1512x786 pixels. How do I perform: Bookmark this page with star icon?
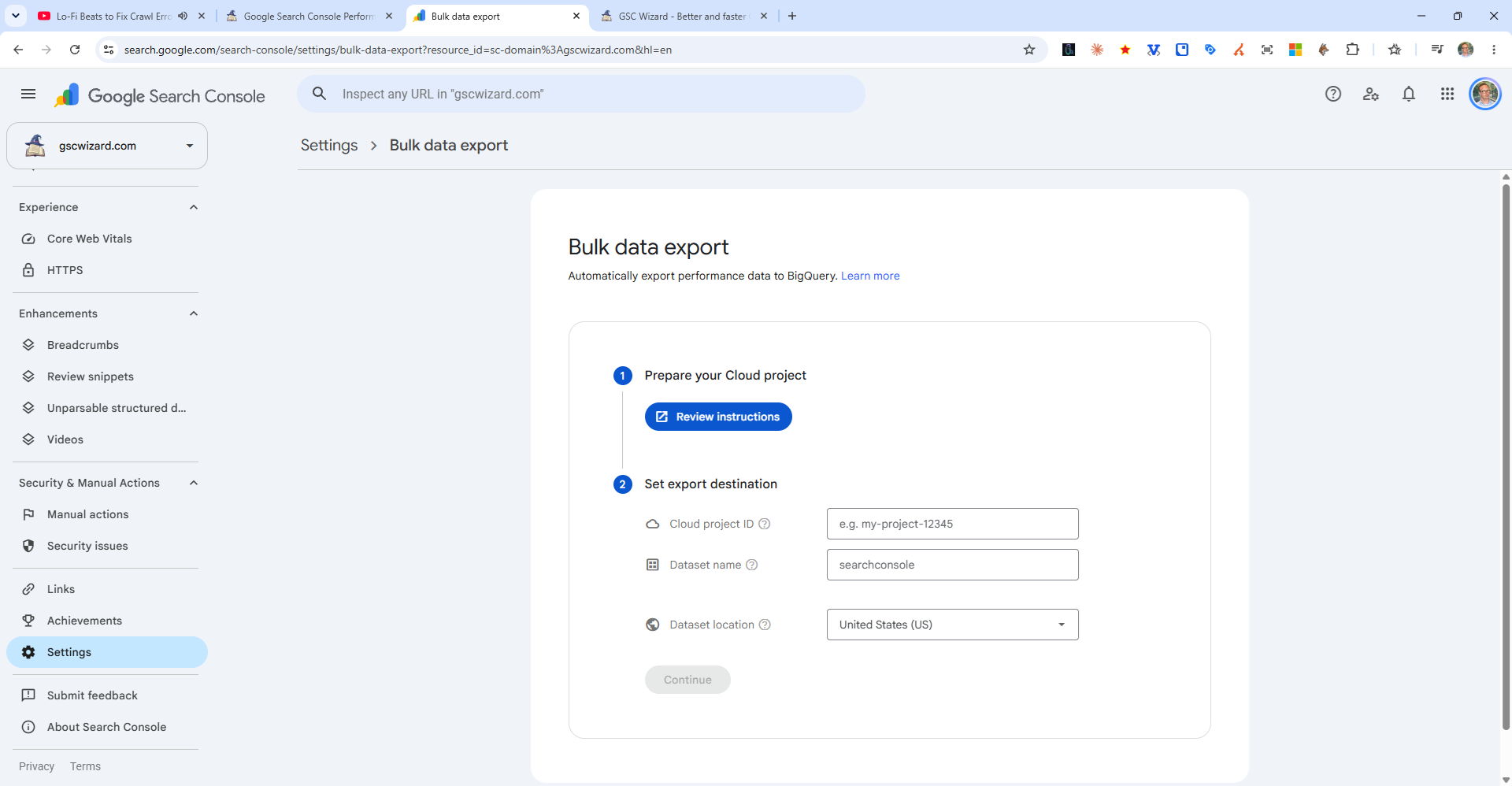point(1029,50)
